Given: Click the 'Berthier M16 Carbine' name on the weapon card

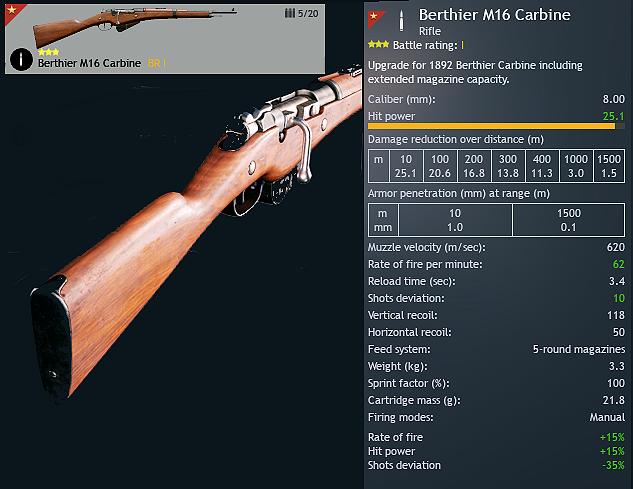Looking at the screenshot, I should coord(89,63).
